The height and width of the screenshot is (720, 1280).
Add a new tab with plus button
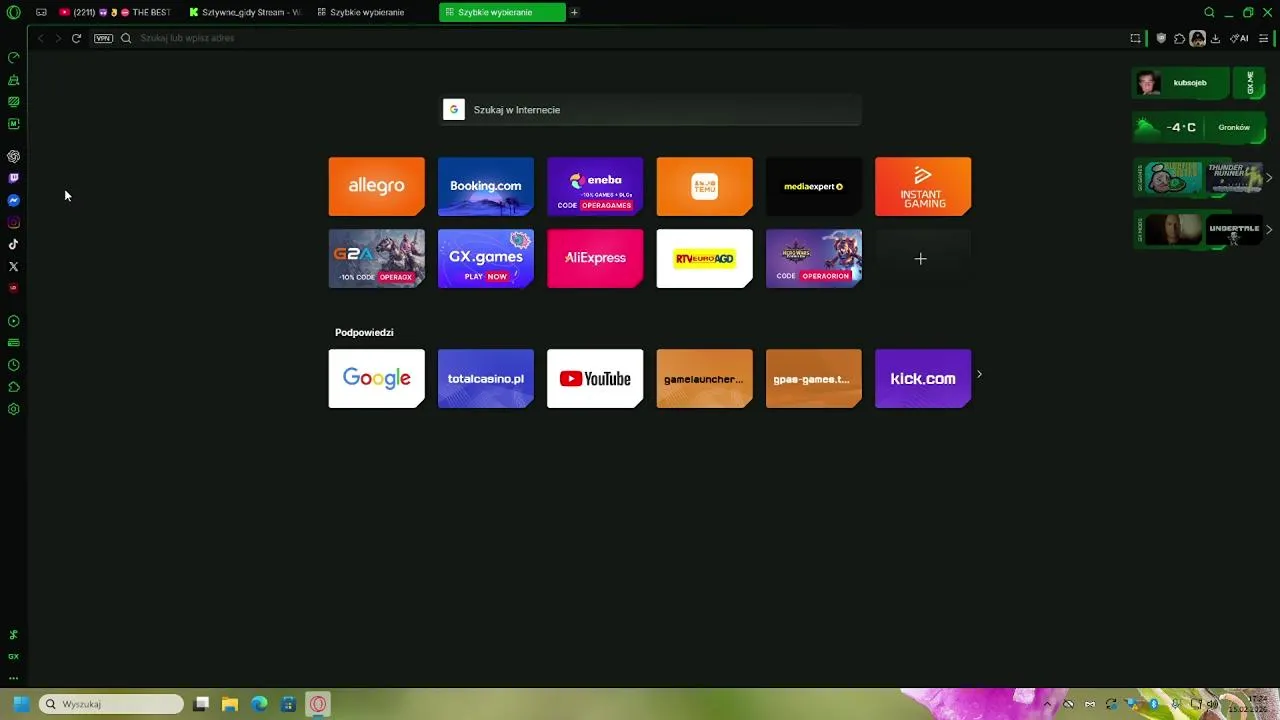[x=574, y=12]
